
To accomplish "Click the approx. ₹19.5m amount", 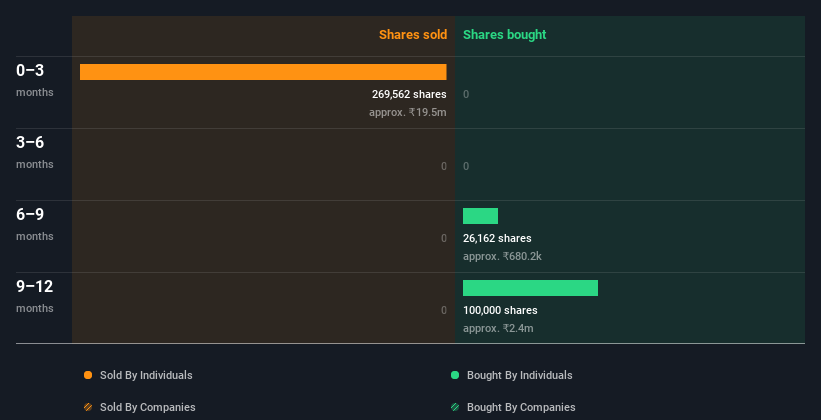I will tap(407, 112).
